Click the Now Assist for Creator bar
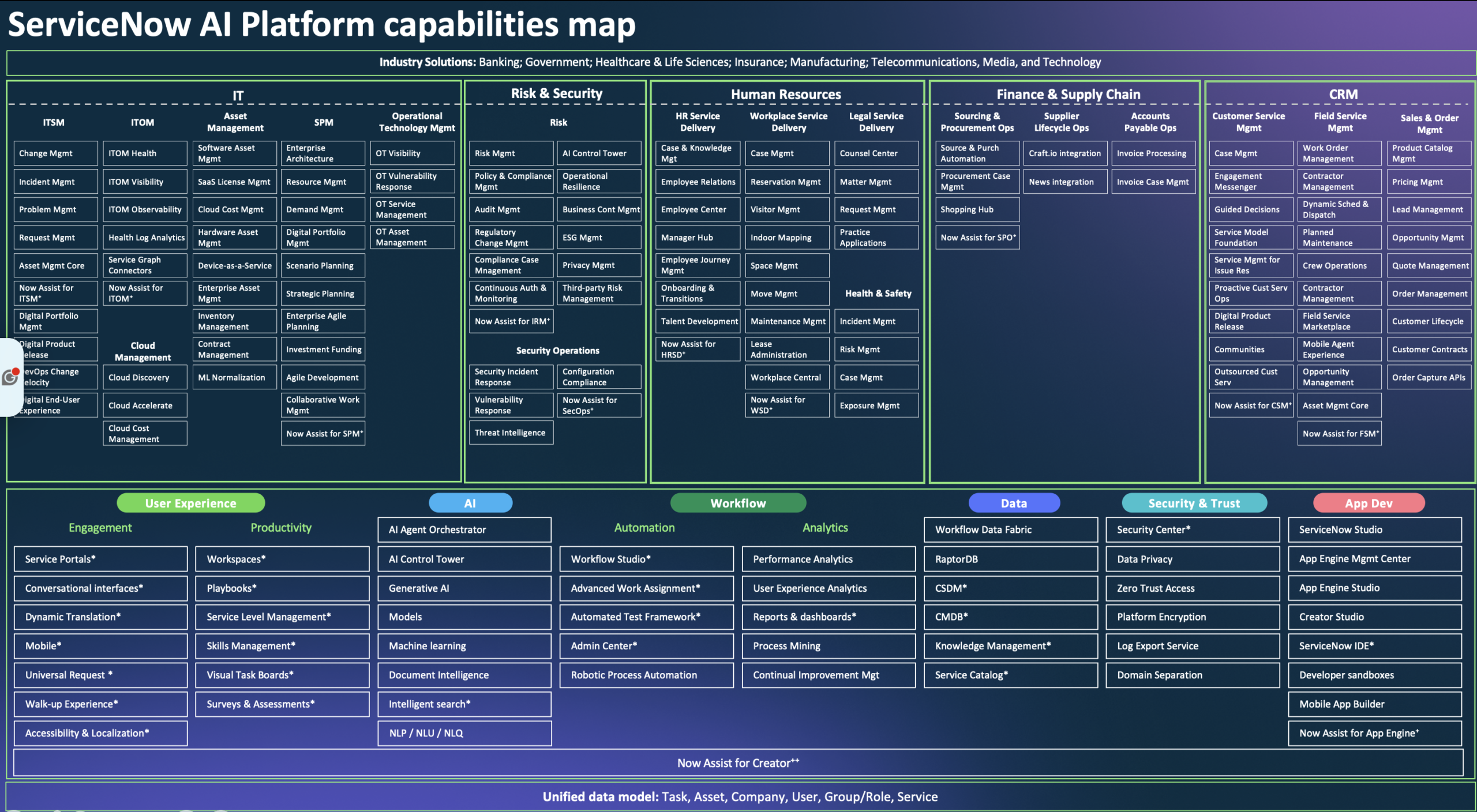This screenshot has width=1477, height=812. tap(737, 763)
